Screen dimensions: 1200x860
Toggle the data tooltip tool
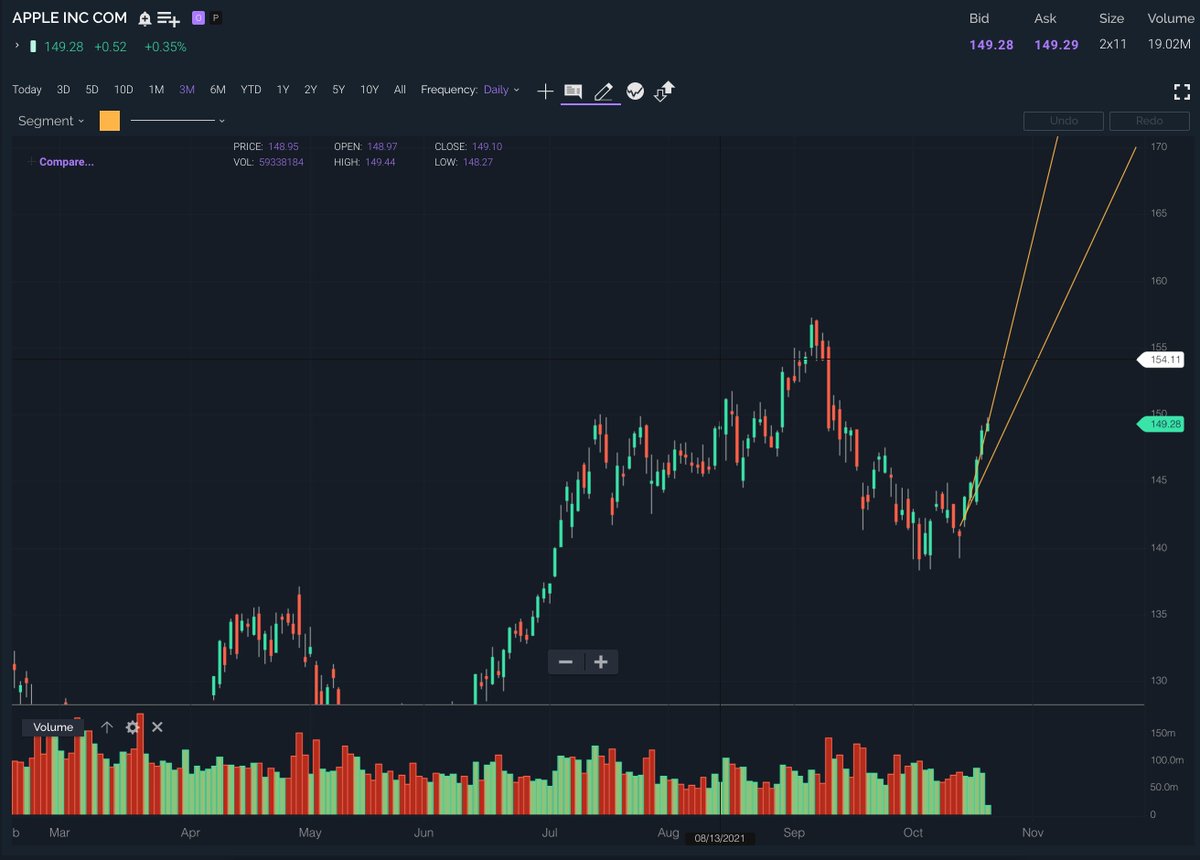point(573,91)
